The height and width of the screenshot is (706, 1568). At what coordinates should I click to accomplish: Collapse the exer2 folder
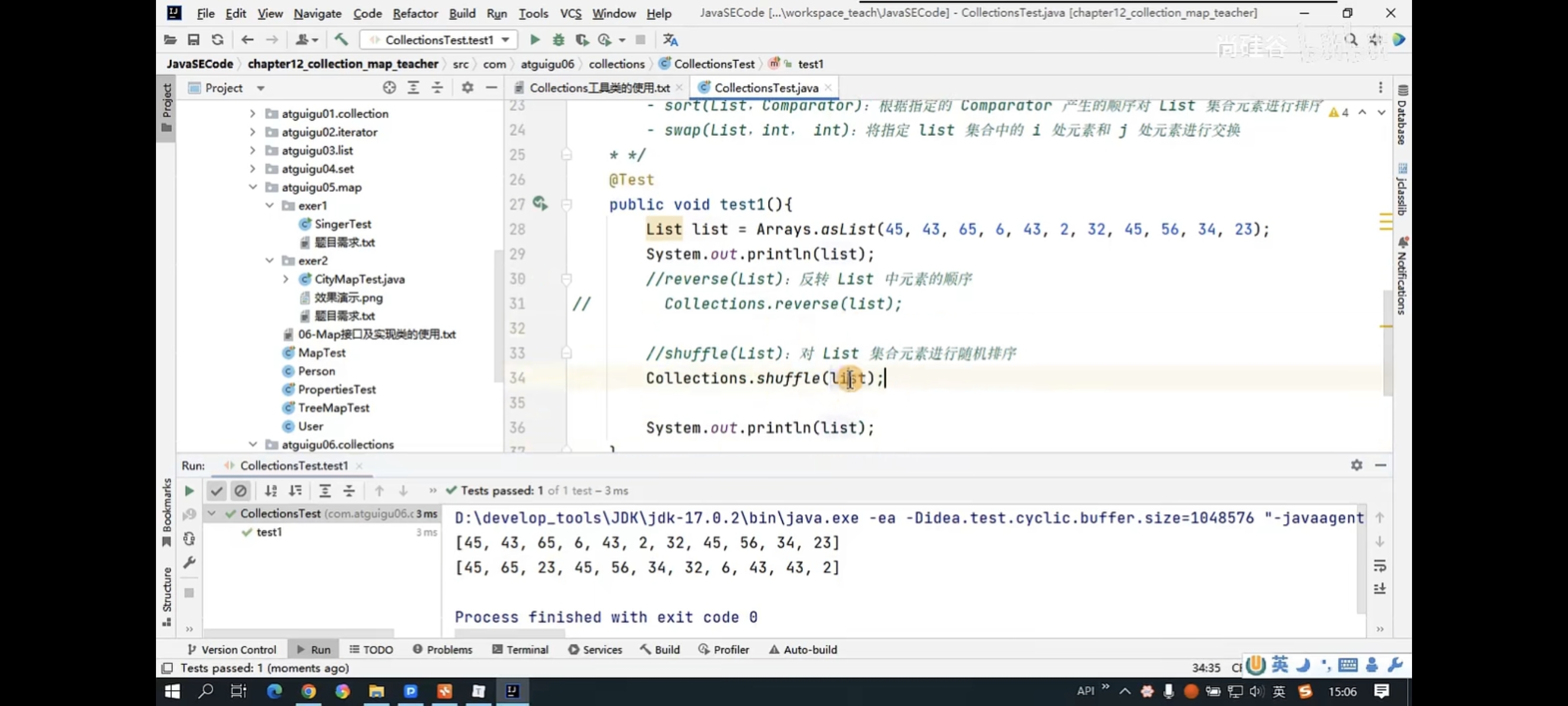270,261
